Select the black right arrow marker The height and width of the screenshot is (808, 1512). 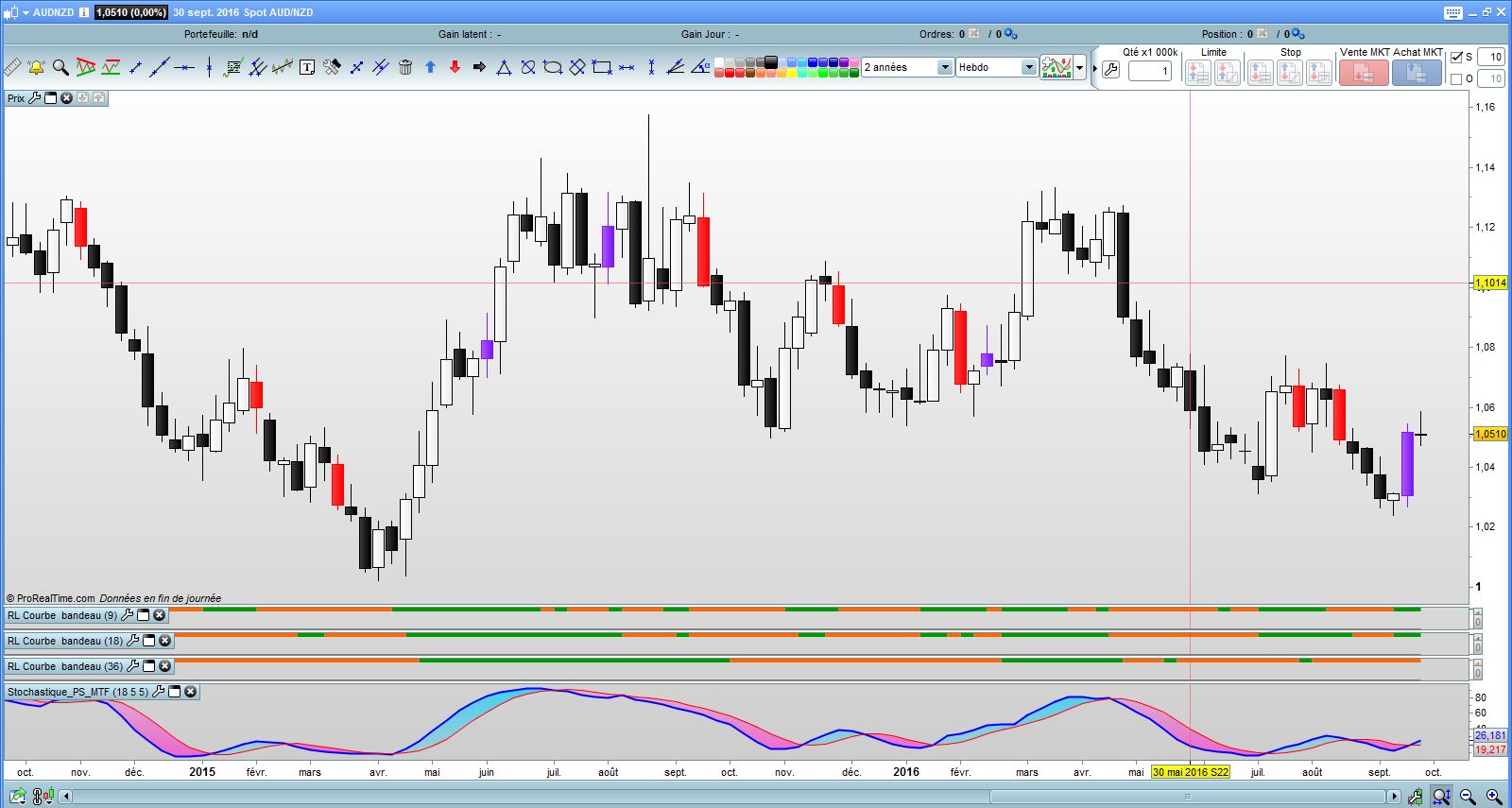[479, 67]
